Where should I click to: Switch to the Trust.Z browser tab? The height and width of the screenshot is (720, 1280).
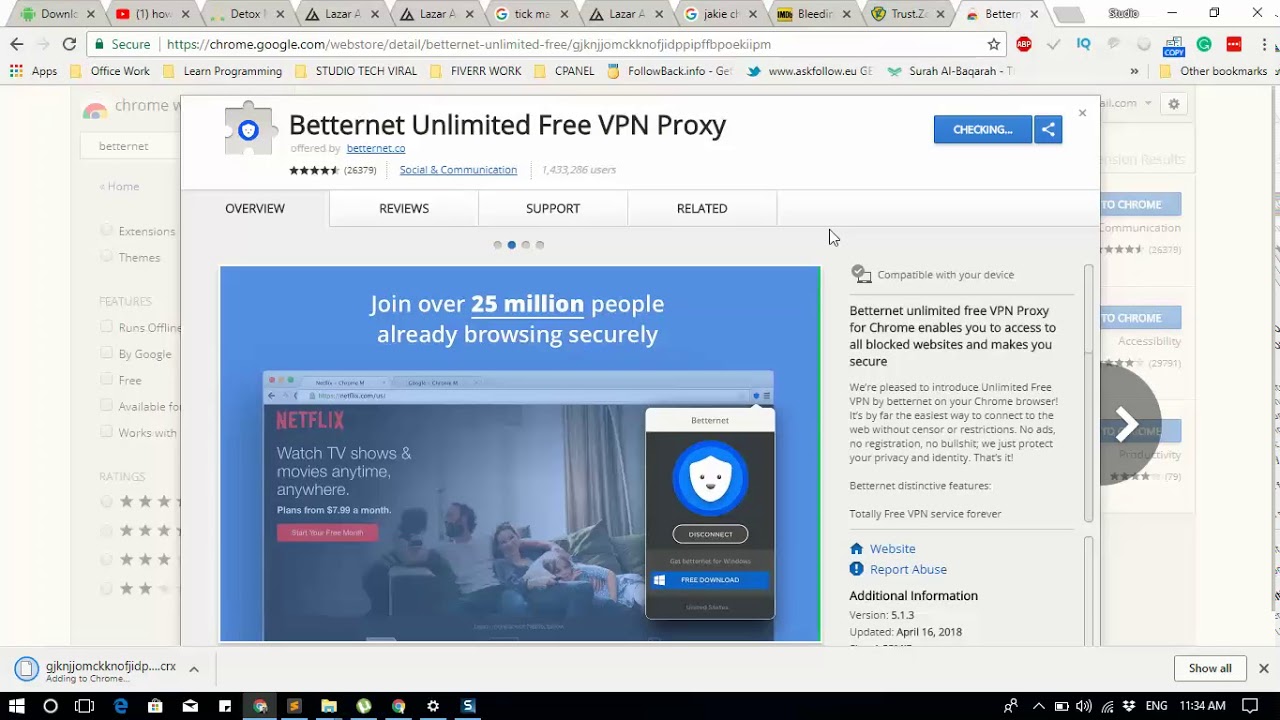tap(908, 14)
